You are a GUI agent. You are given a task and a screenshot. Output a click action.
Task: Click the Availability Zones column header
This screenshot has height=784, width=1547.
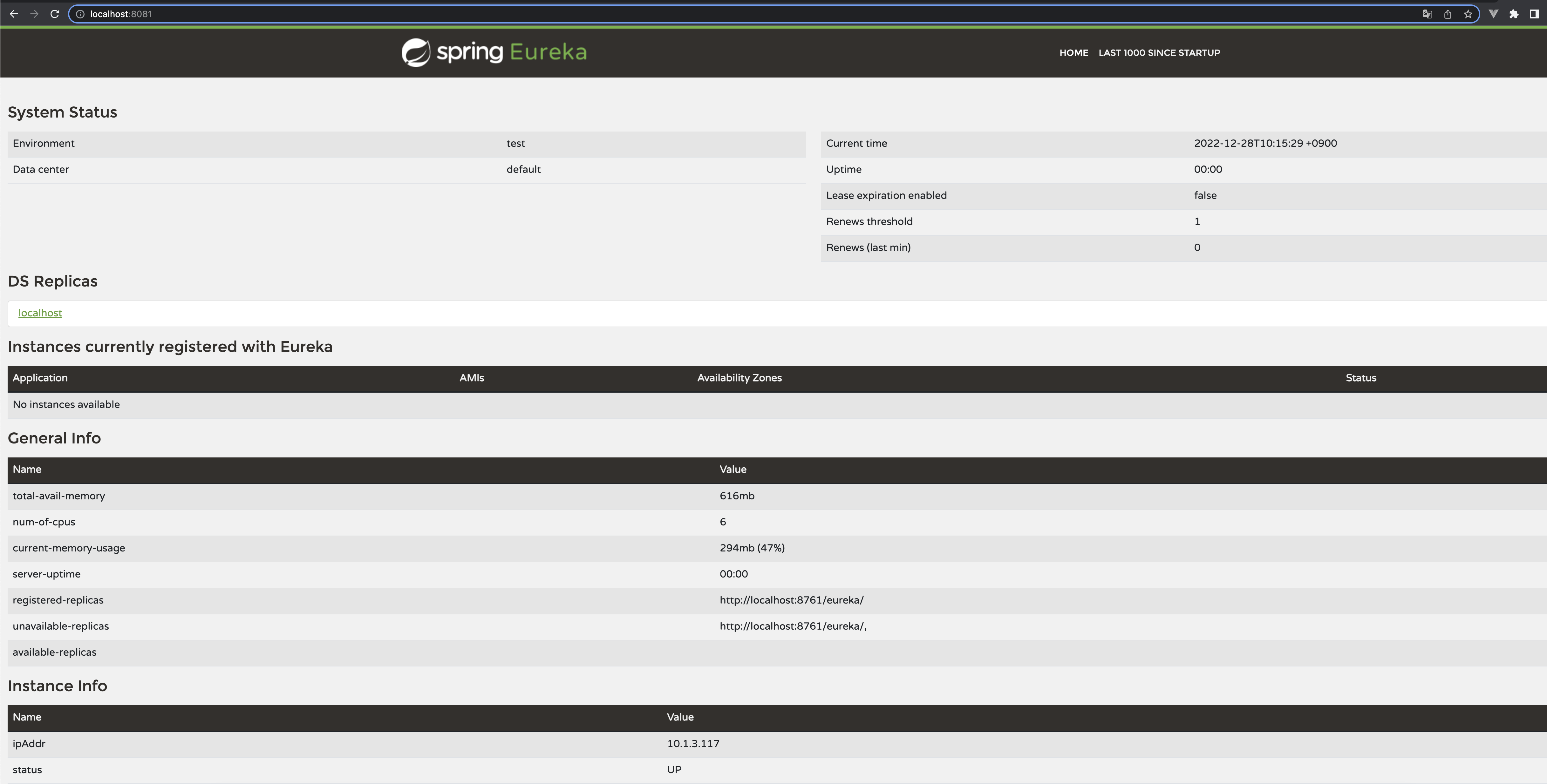(x=739, y=378)
